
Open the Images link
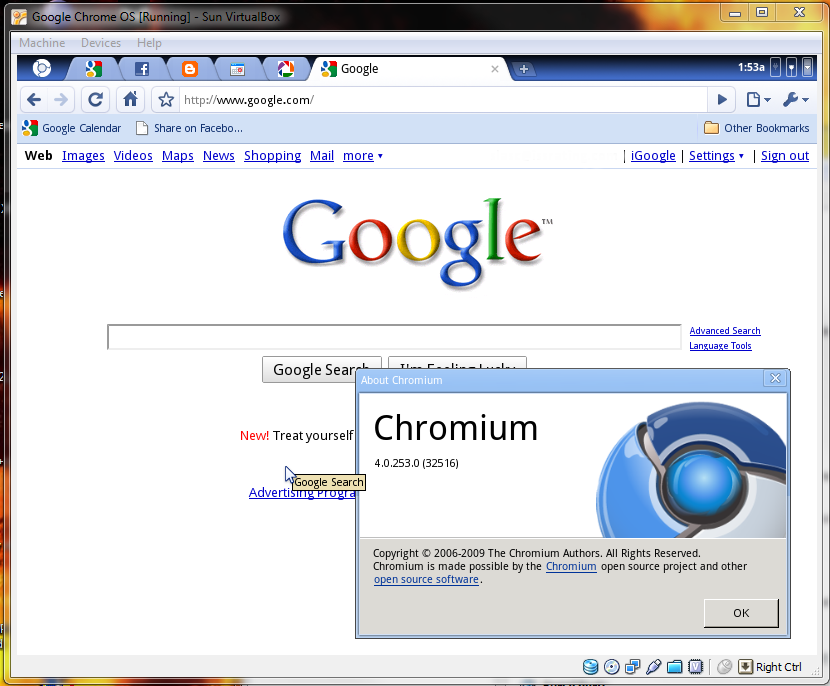point(83,156)
